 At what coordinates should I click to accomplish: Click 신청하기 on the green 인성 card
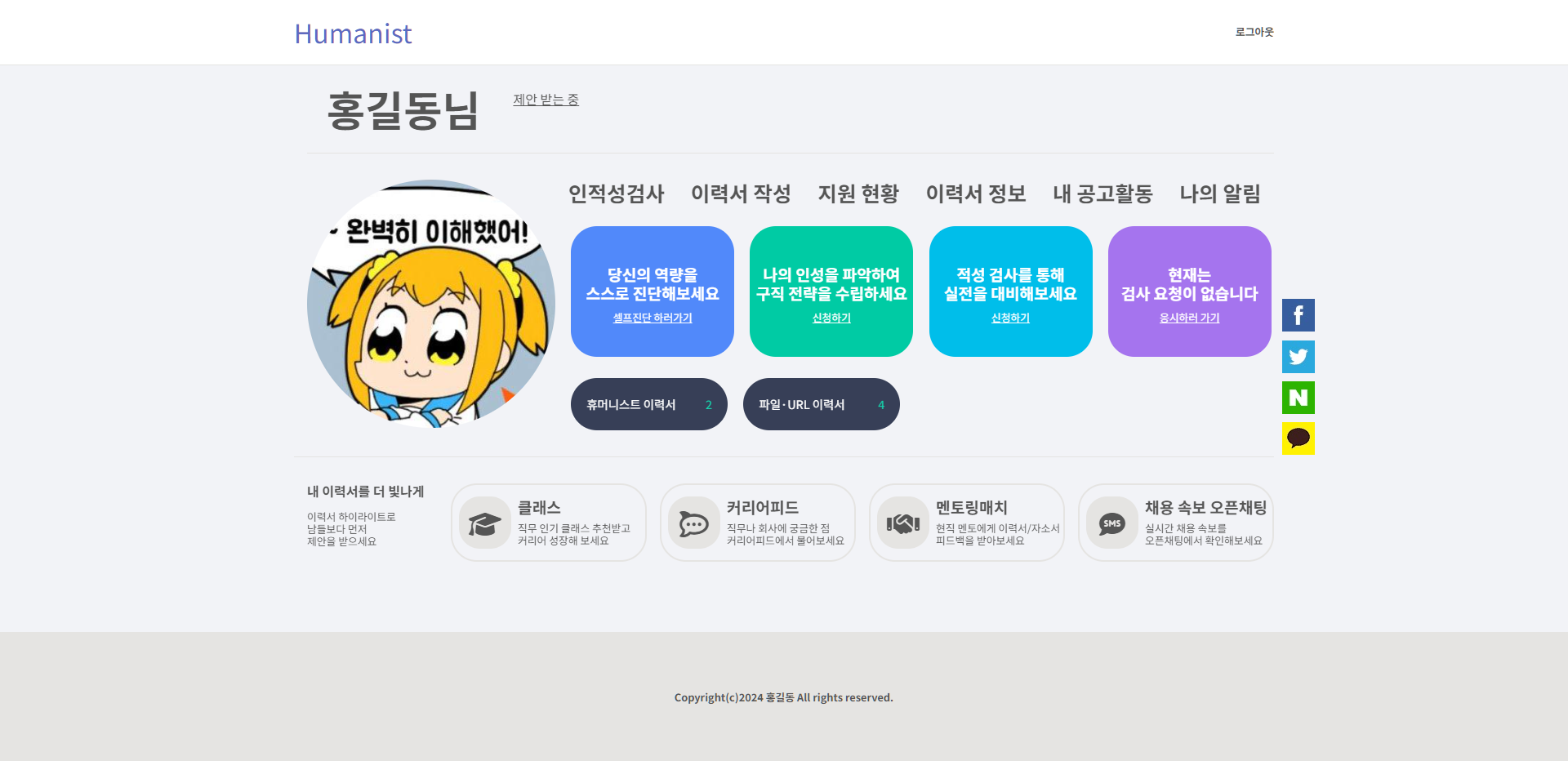point(831,318)
